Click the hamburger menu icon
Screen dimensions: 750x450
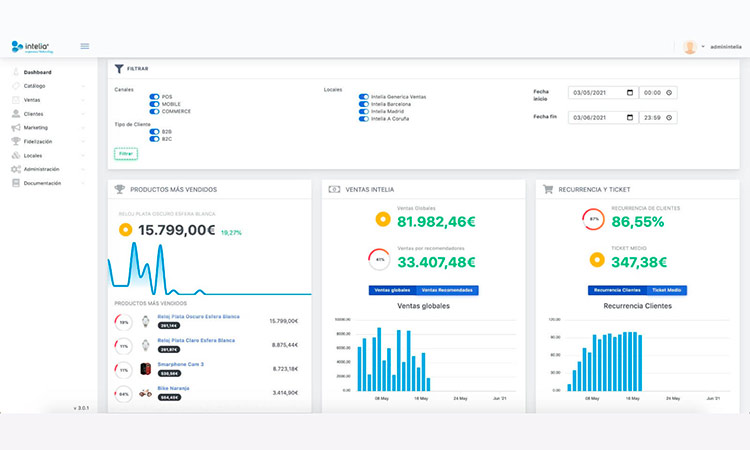click(85, 46)
